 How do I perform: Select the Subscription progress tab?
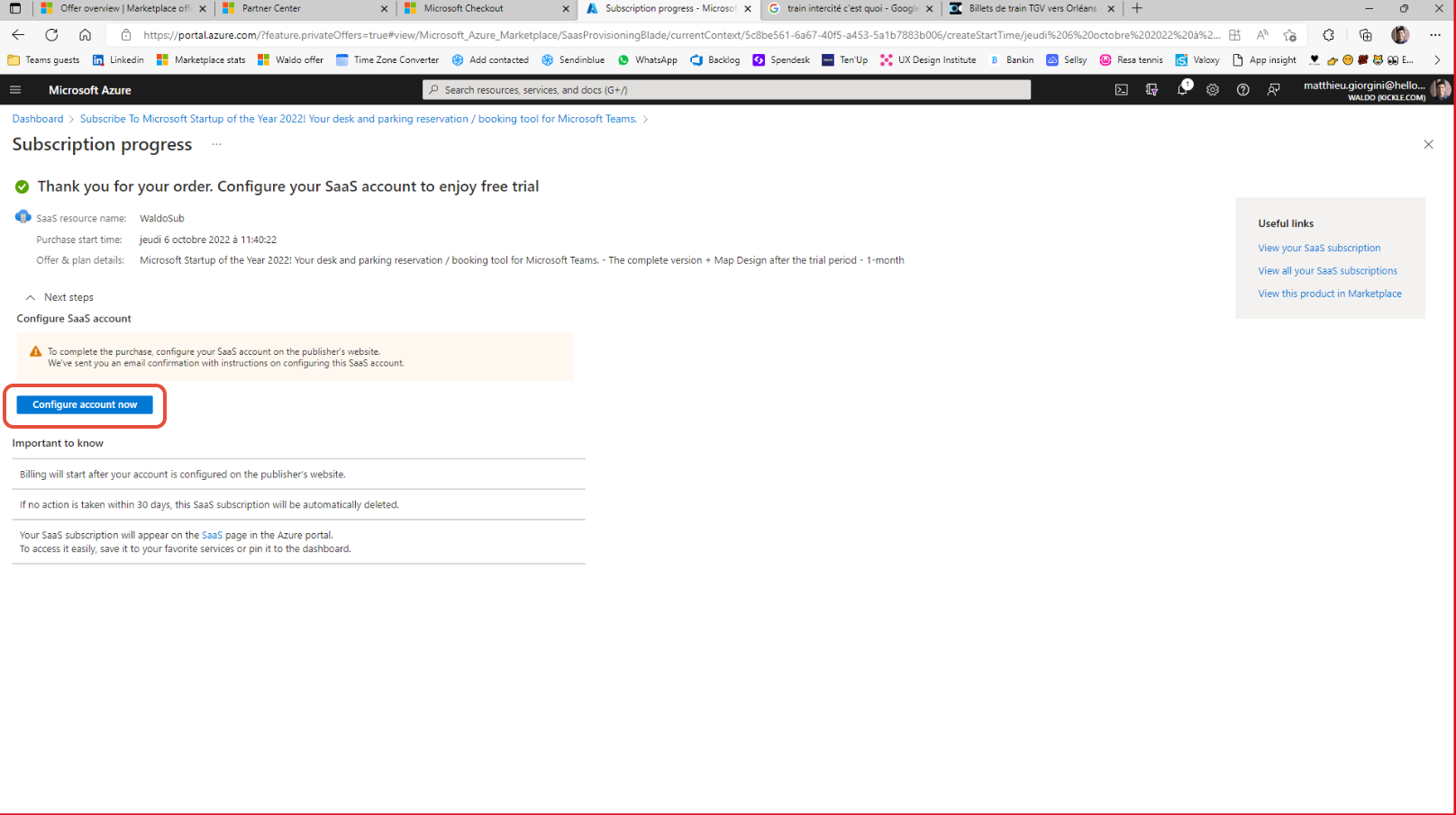[669, 9]
